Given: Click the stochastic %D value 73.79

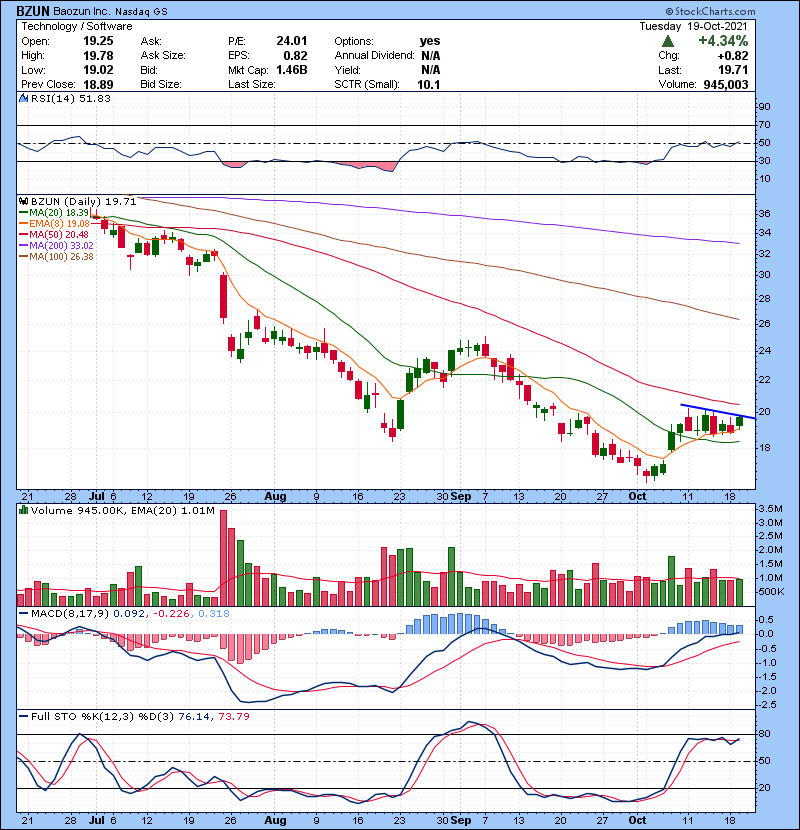Looking at the screenshot, I should pyautogui.click(x=233, y=716).
